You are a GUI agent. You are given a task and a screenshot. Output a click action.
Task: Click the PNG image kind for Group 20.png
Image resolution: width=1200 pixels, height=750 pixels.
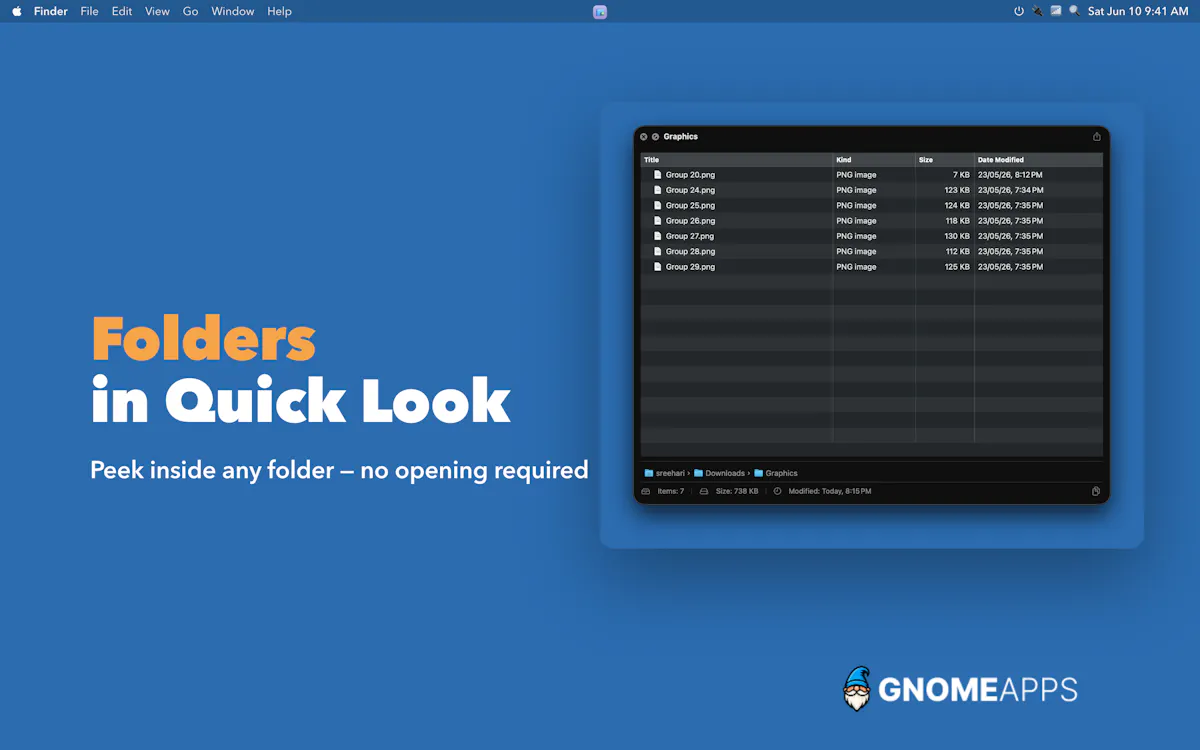[856, 175]
